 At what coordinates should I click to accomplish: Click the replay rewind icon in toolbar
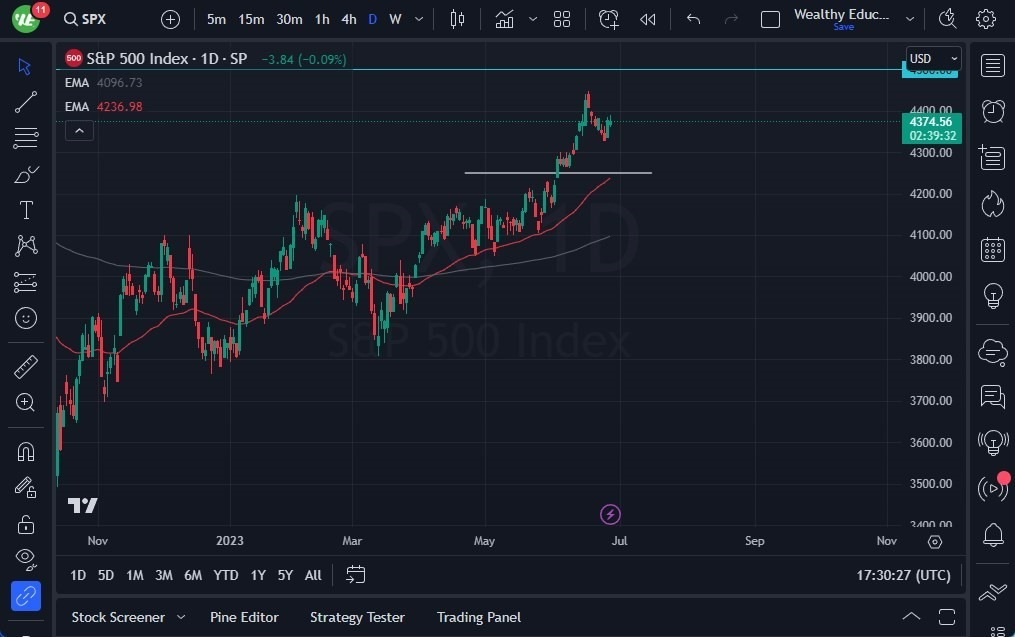coord(648,19)
